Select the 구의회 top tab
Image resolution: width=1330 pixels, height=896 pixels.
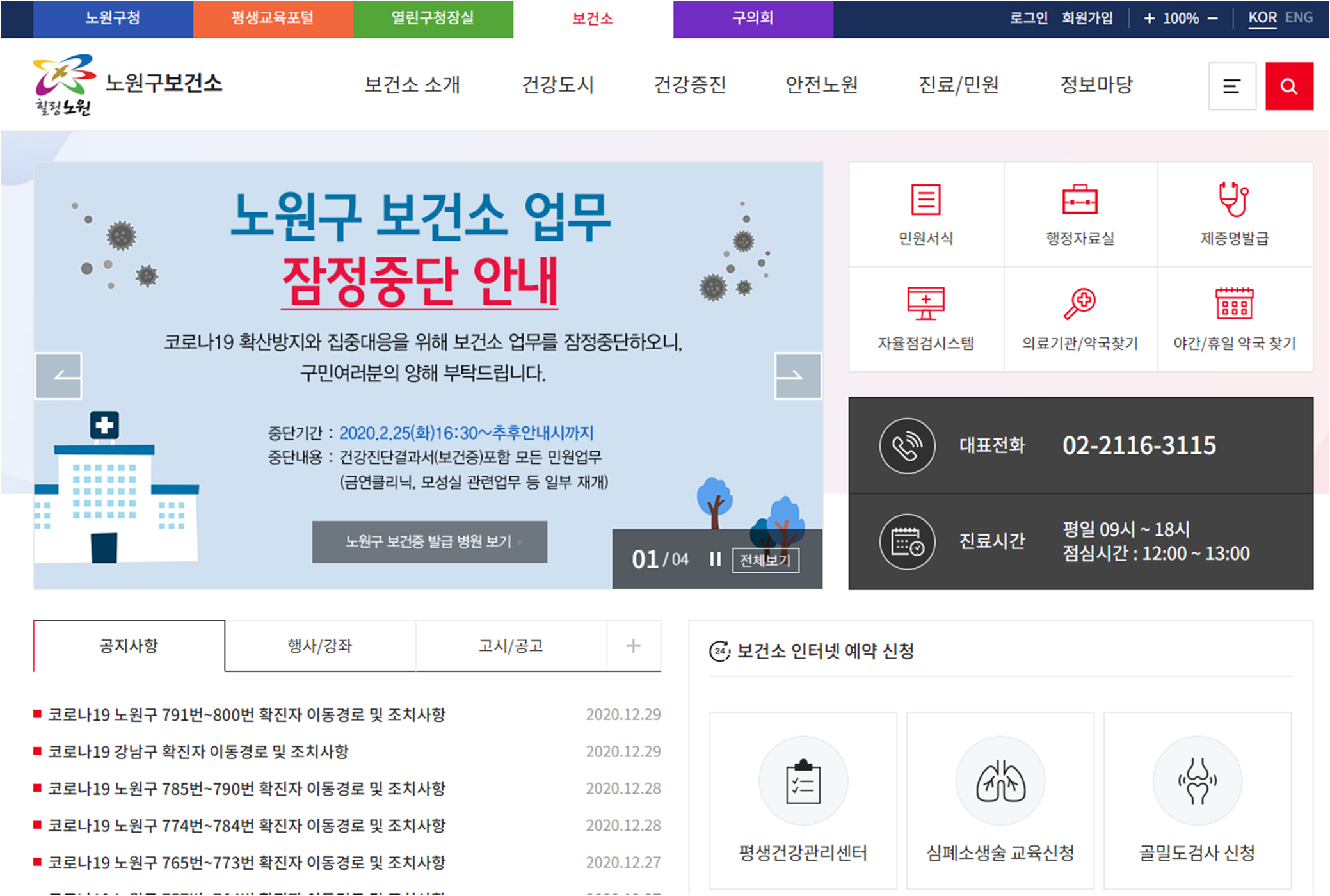(x=753, y=19)
